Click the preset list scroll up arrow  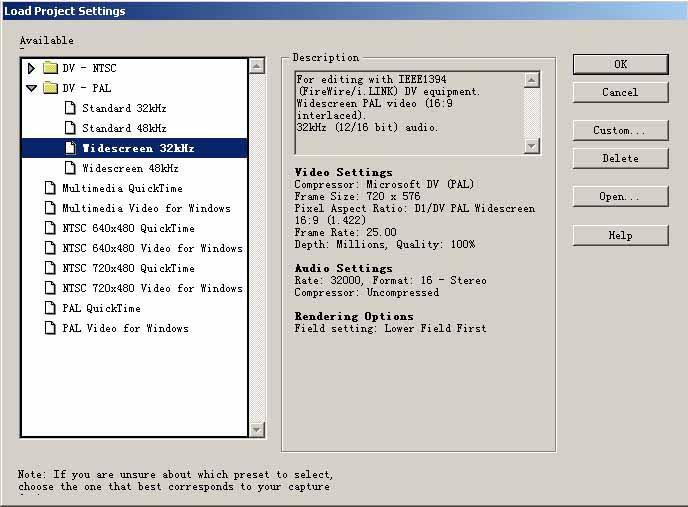click(257, 66)
